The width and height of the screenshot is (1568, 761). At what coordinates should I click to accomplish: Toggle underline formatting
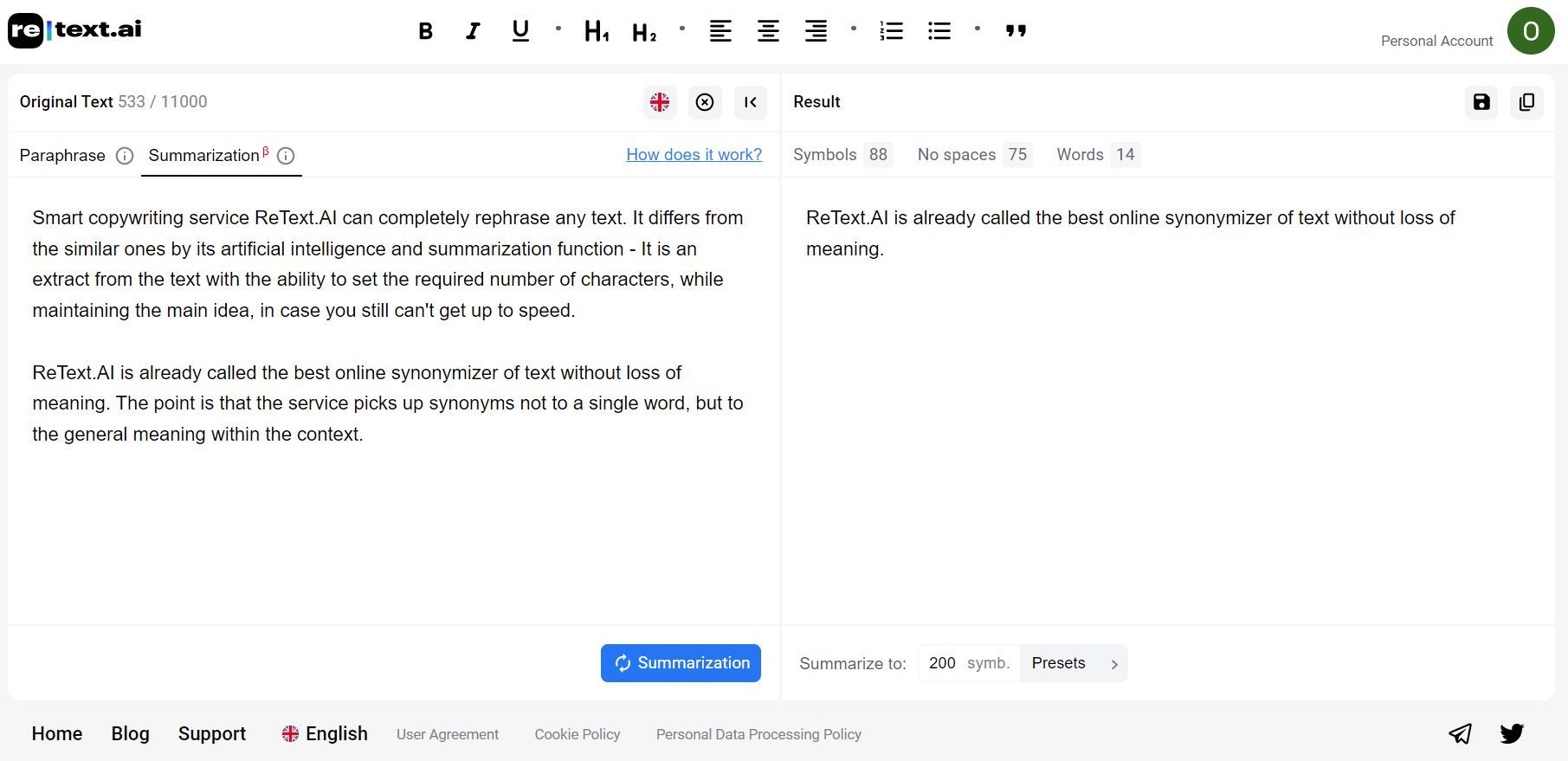point(520,31)
